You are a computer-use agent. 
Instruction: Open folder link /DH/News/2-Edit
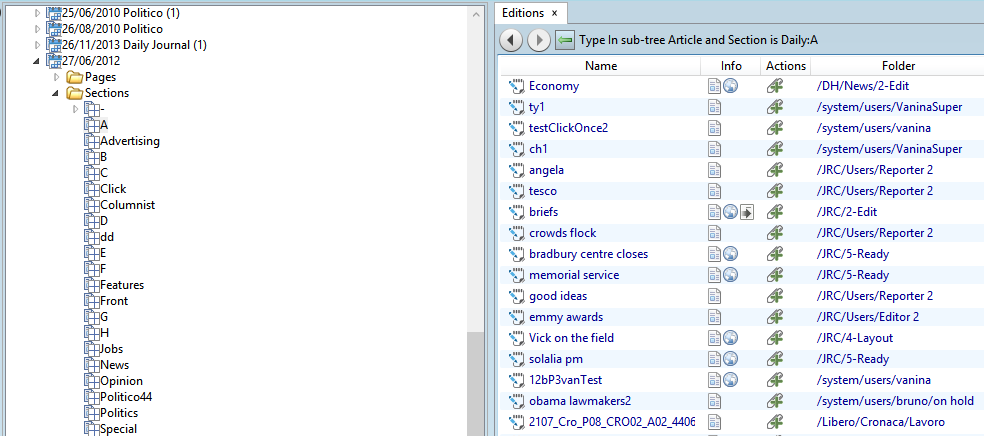863,87
